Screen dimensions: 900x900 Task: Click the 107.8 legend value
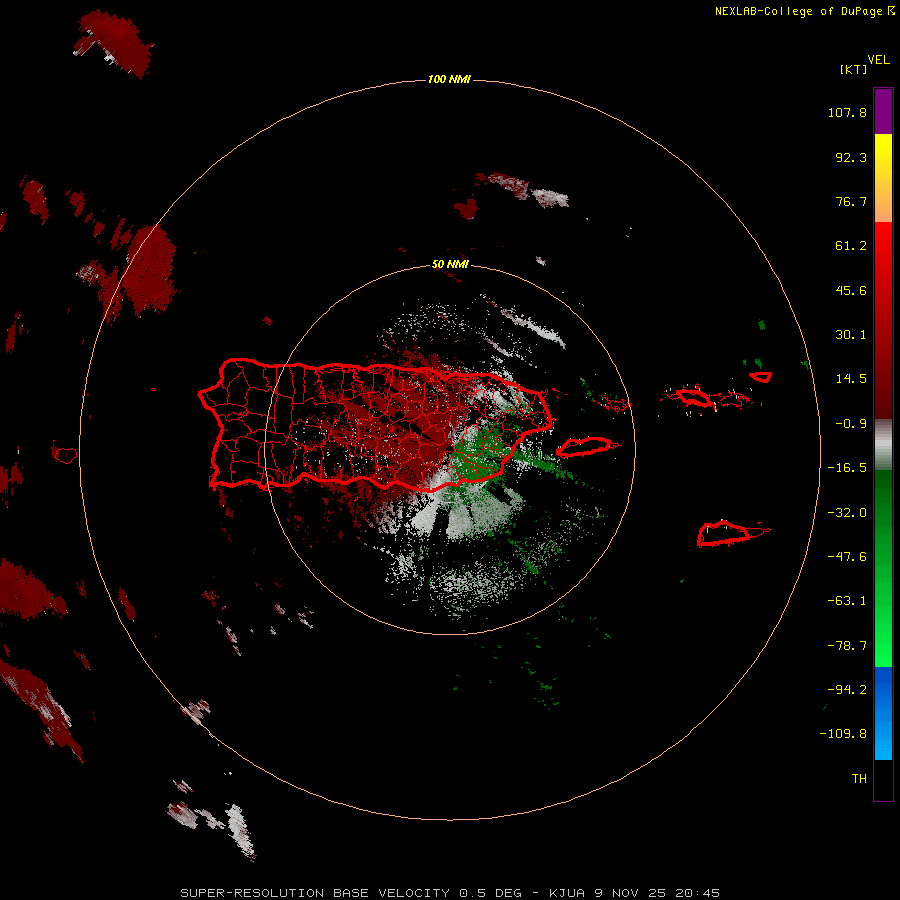click(847, 112)
